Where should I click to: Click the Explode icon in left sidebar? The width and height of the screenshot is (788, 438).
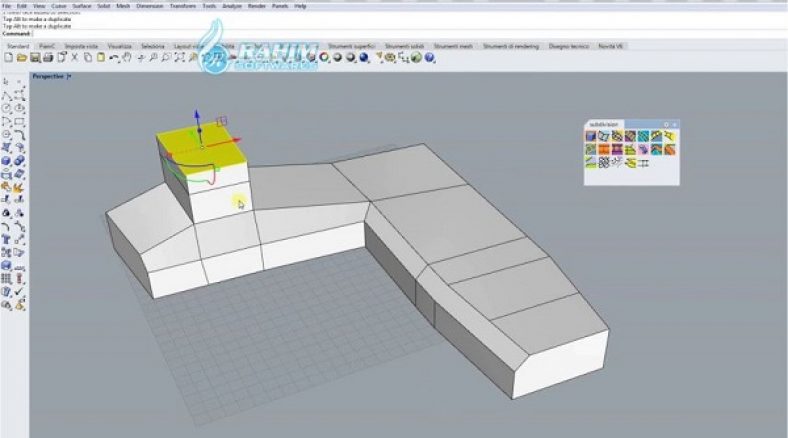(x=19, y=187)
